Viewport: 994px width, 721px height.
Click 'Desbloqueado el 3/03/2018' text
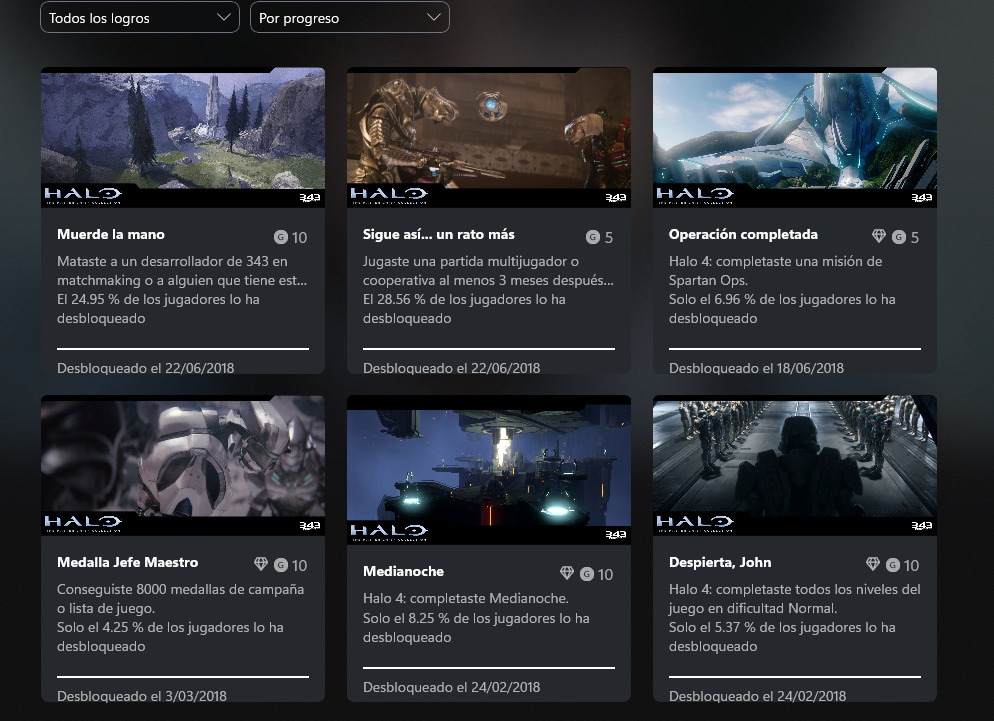(x=142, y=696)
